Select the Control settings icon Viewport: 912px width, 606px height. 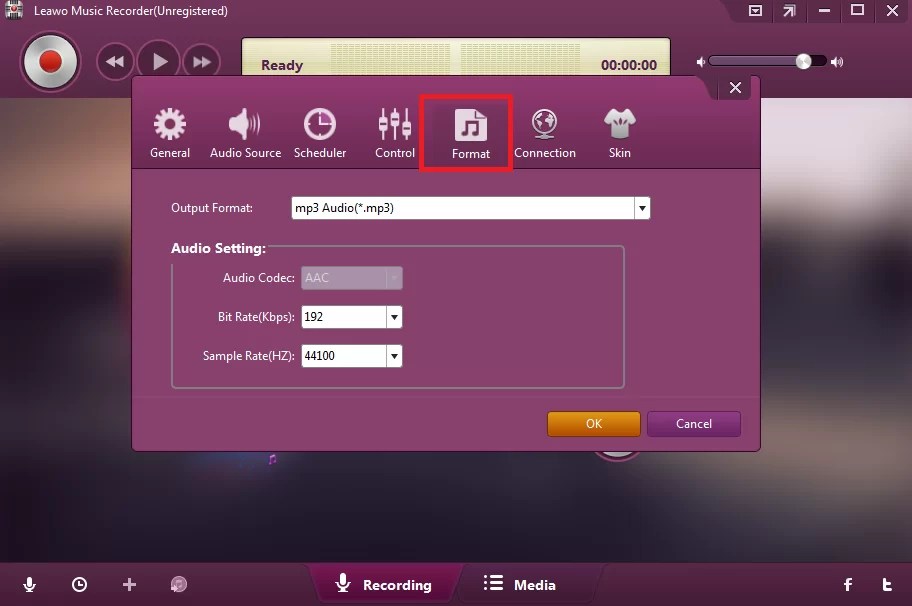[394, 130]
